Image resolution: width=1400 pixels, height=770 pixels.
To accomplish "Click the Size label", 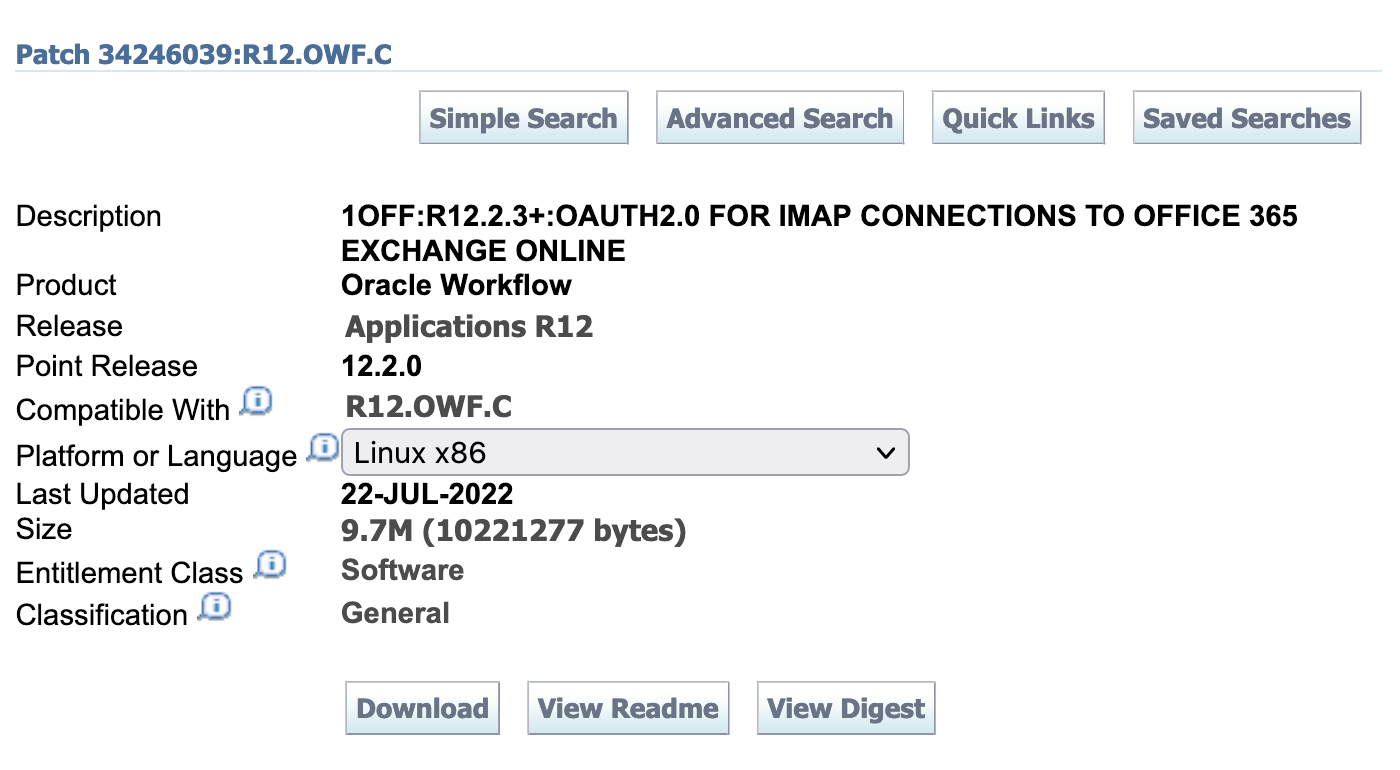I will pyautogui.click(x=44, y=529).
